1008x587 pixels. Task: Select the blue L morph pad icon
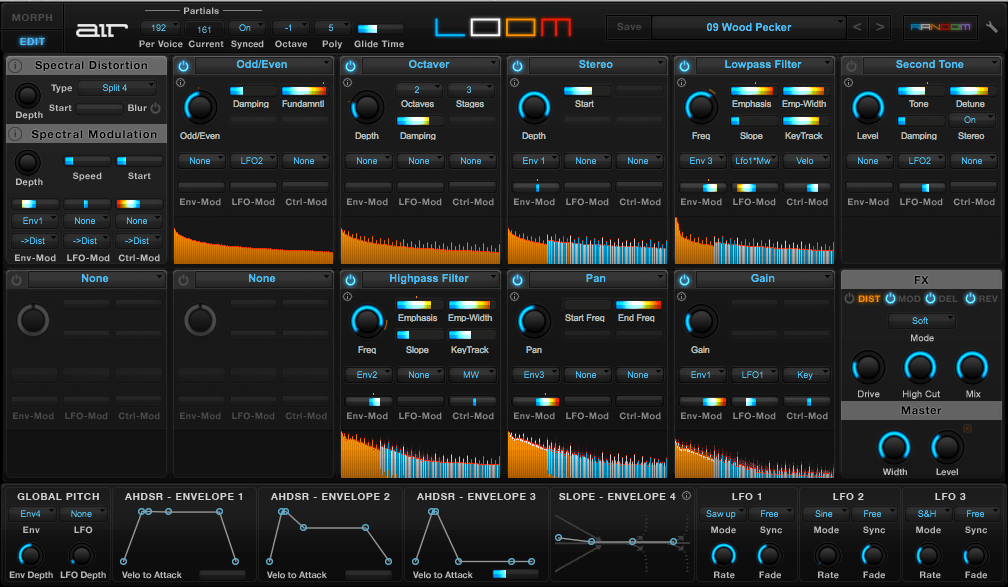pyautogui.click(x=449, y=27)
